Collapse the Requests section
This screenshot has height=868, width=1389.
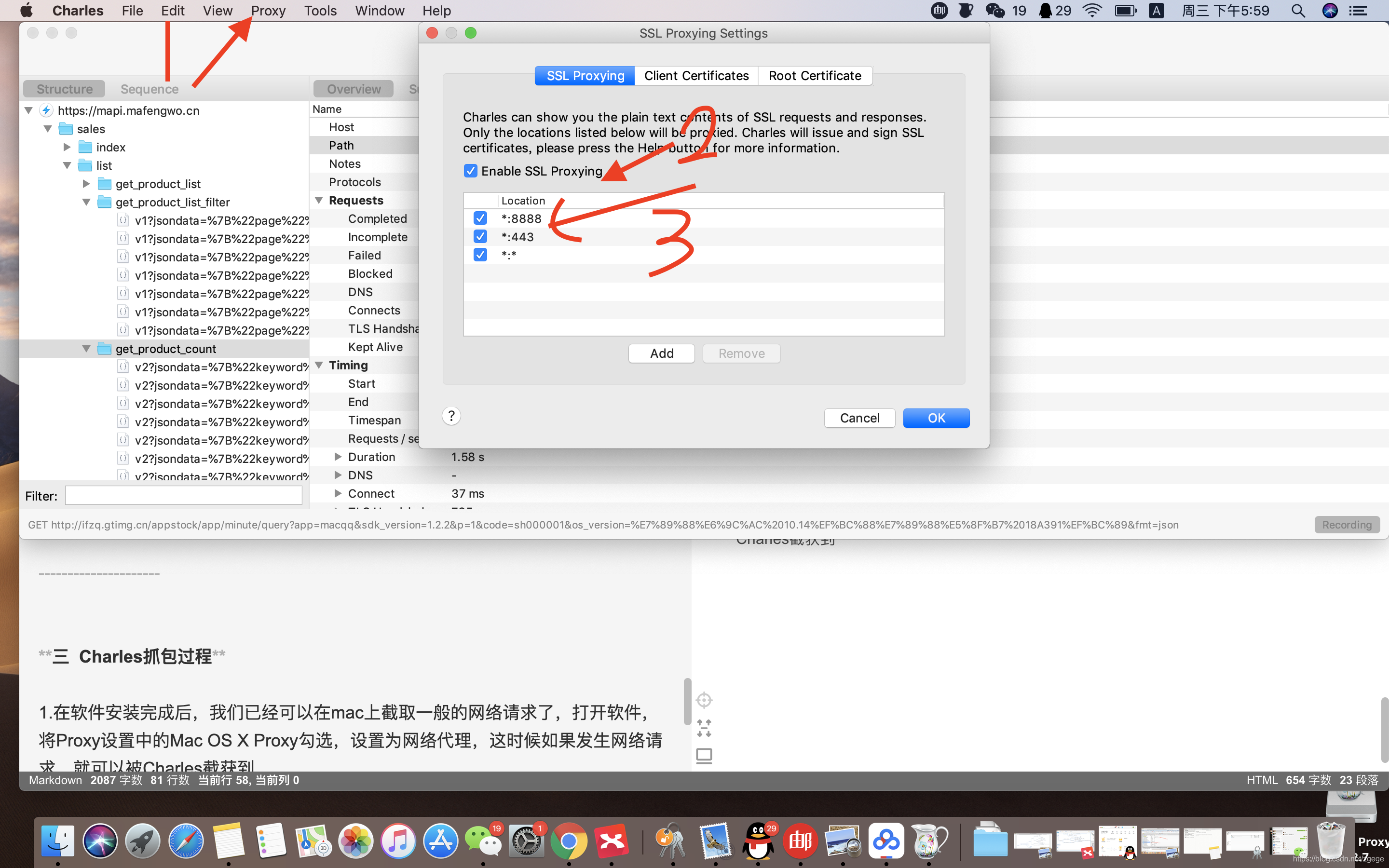319,200
